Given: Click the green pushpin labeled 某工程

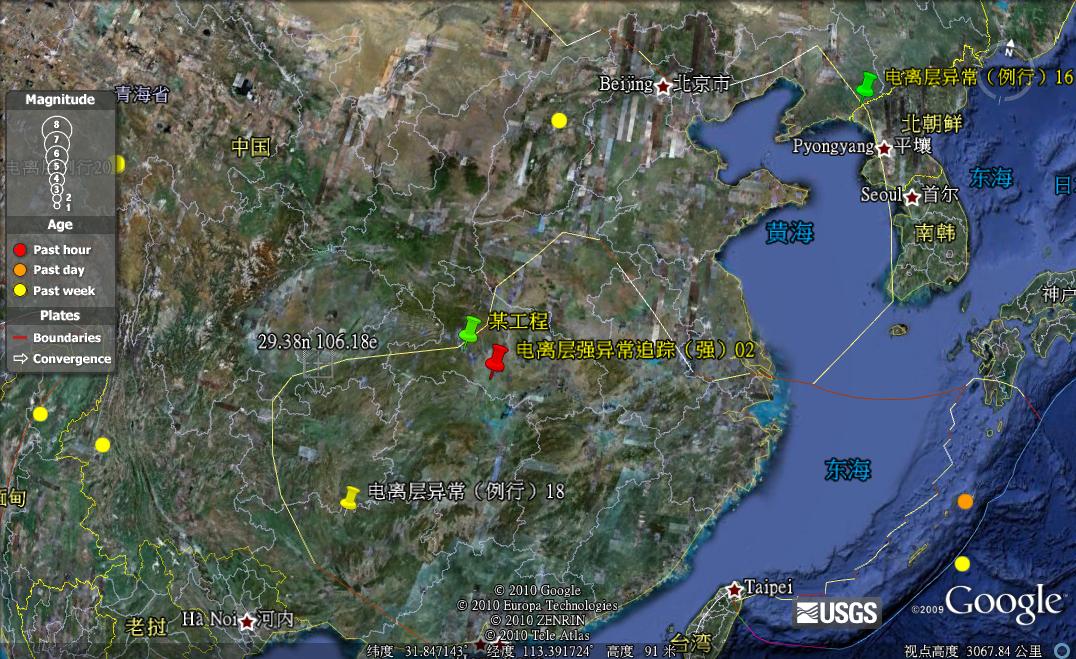Looking at the screenshot, I should (469, 330).
